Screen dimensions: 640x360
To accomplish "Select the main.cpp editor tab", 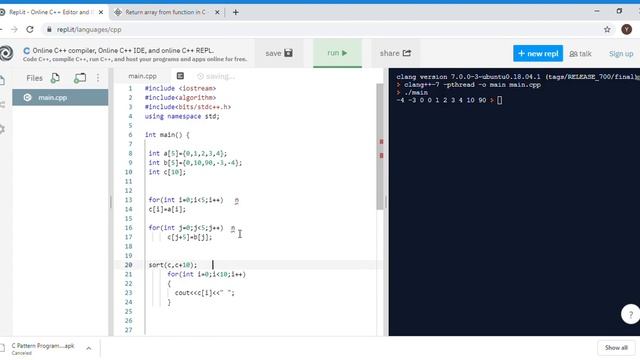I will (x=142, y=76).
